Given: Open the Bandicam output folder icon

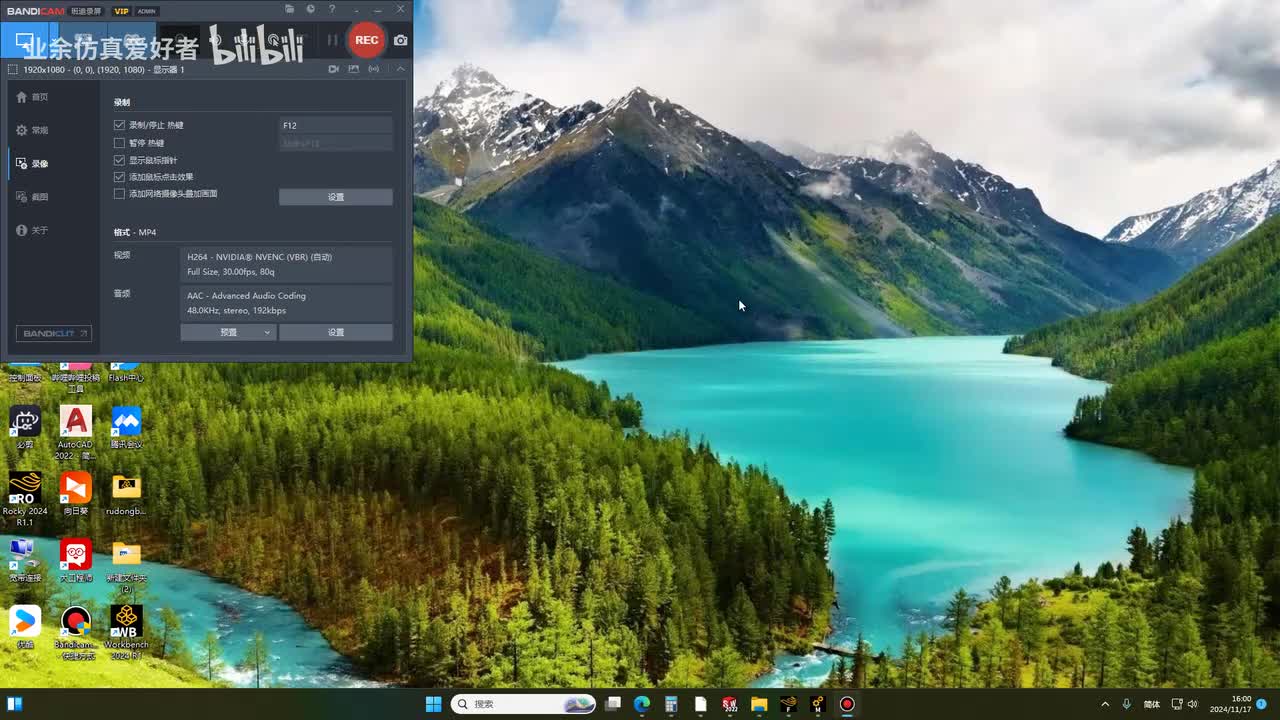Looking at the screenshot, I should click(x=290, y=9).
